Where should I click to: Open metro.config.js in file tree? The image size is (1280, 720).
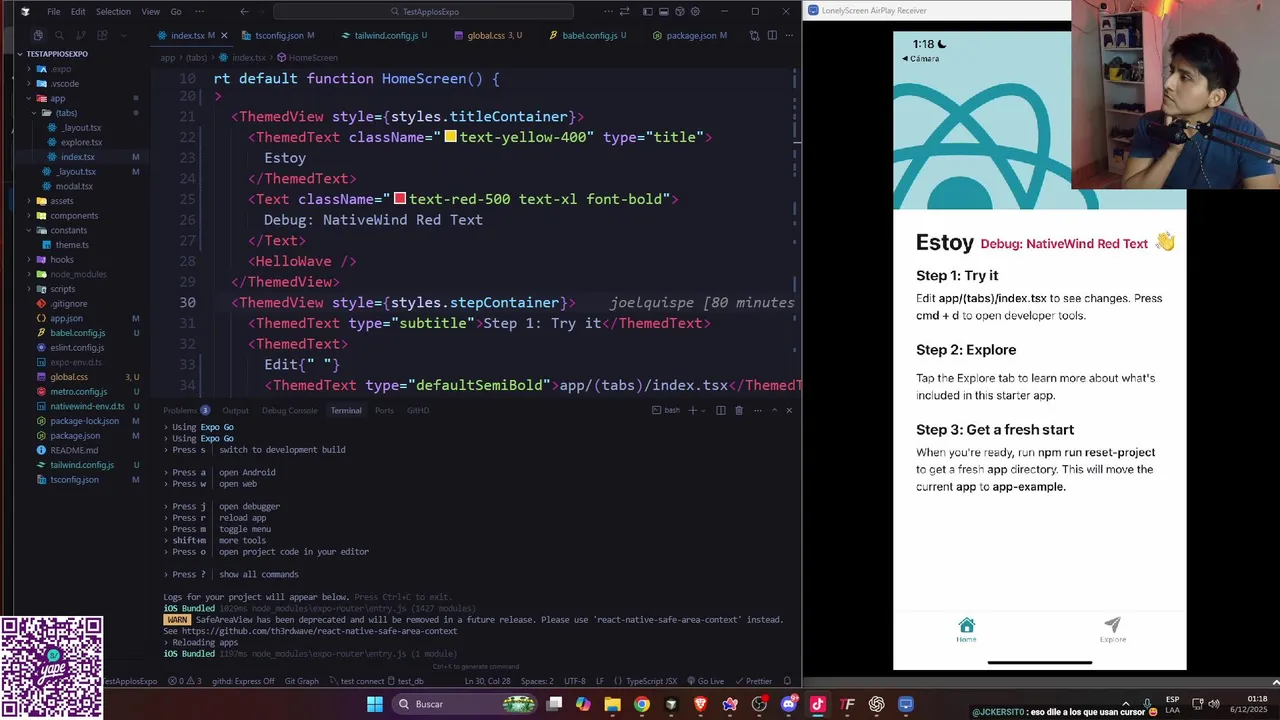[x=78, y=391]
